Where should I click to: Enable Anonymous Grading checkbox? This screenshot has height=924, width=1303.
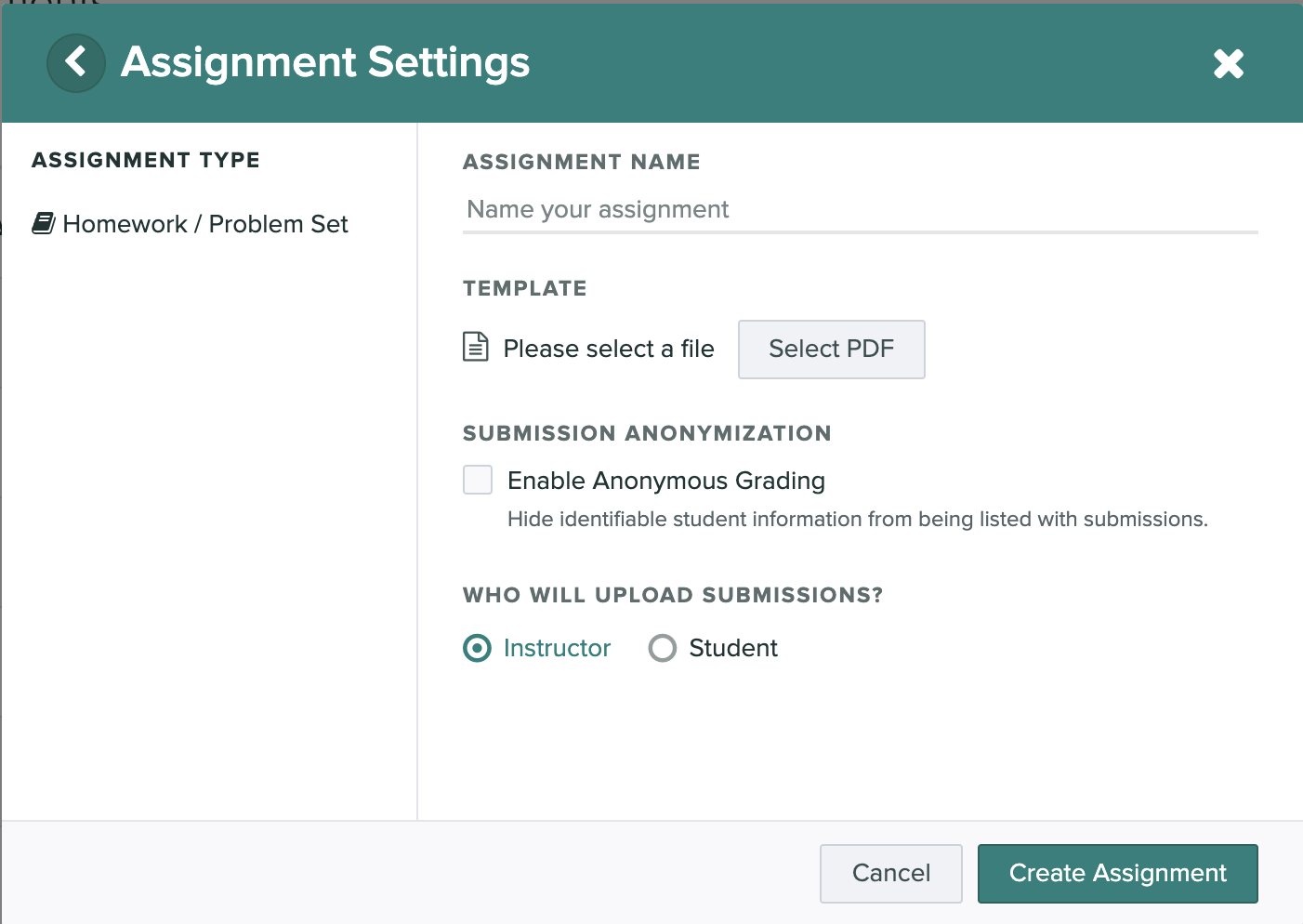(478, 480)
